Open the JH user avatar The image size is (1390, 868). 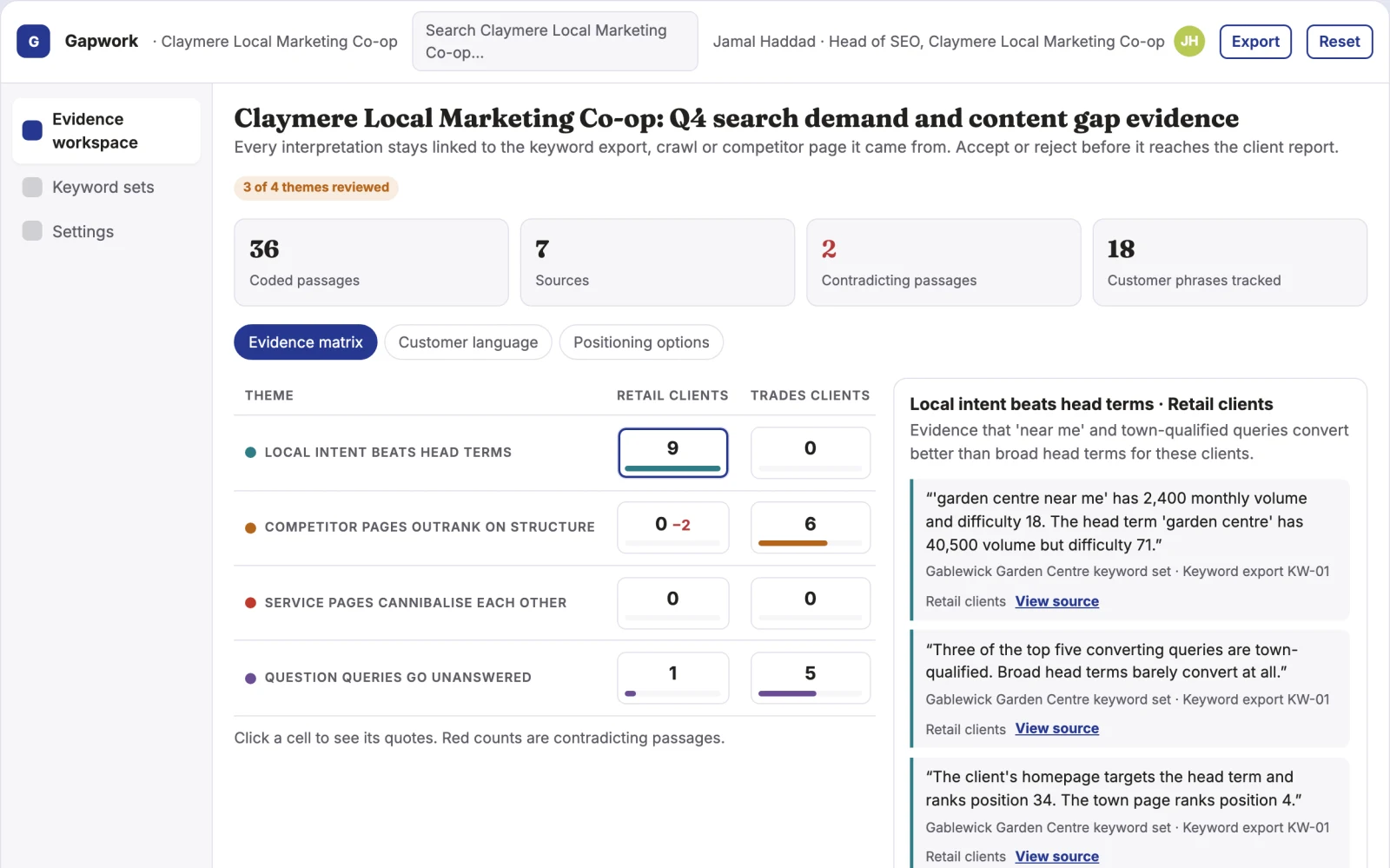1189,41
